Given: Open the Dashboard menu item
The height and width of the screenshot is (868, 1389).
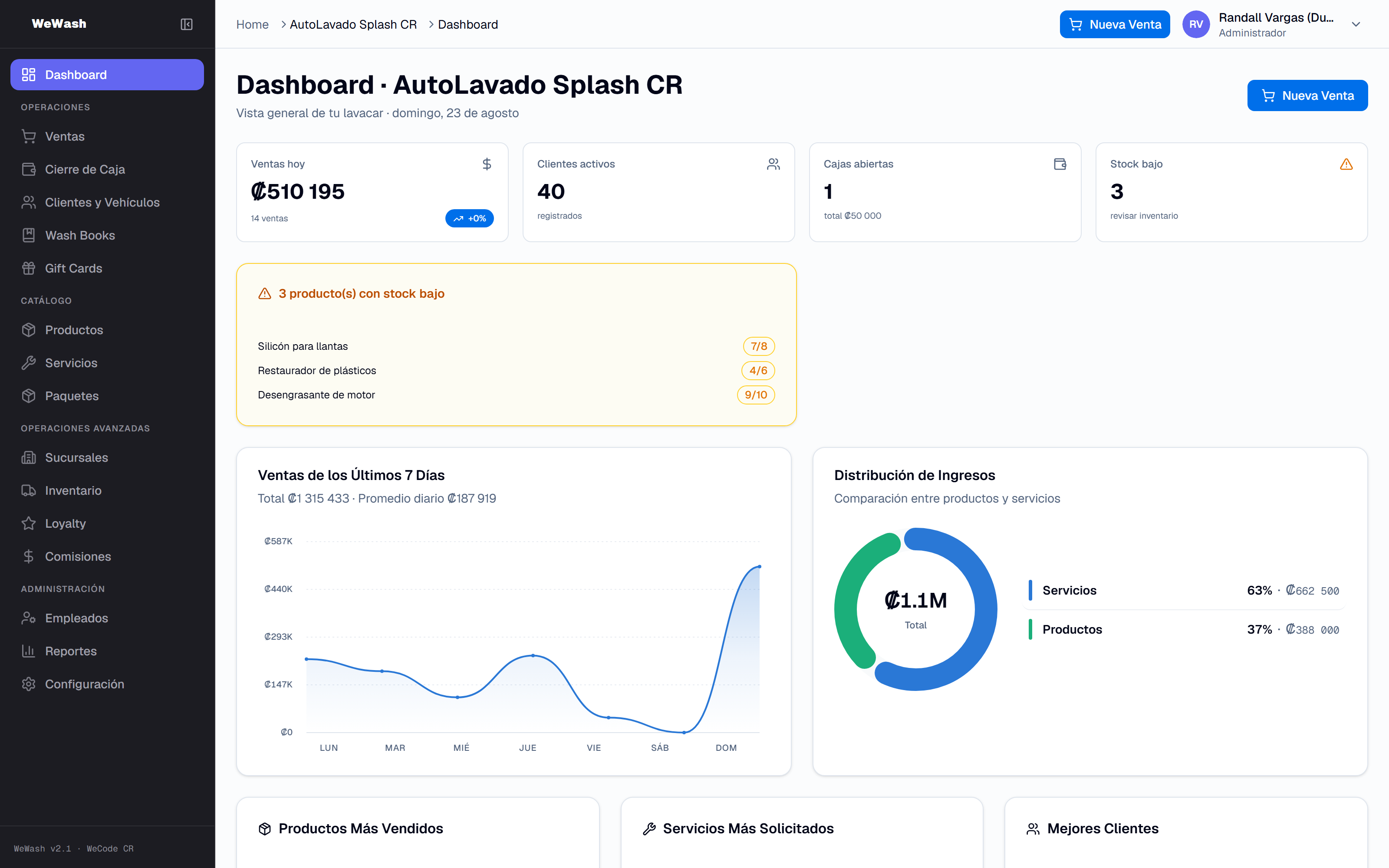Looking at the screenshot, I should point(107,75).
